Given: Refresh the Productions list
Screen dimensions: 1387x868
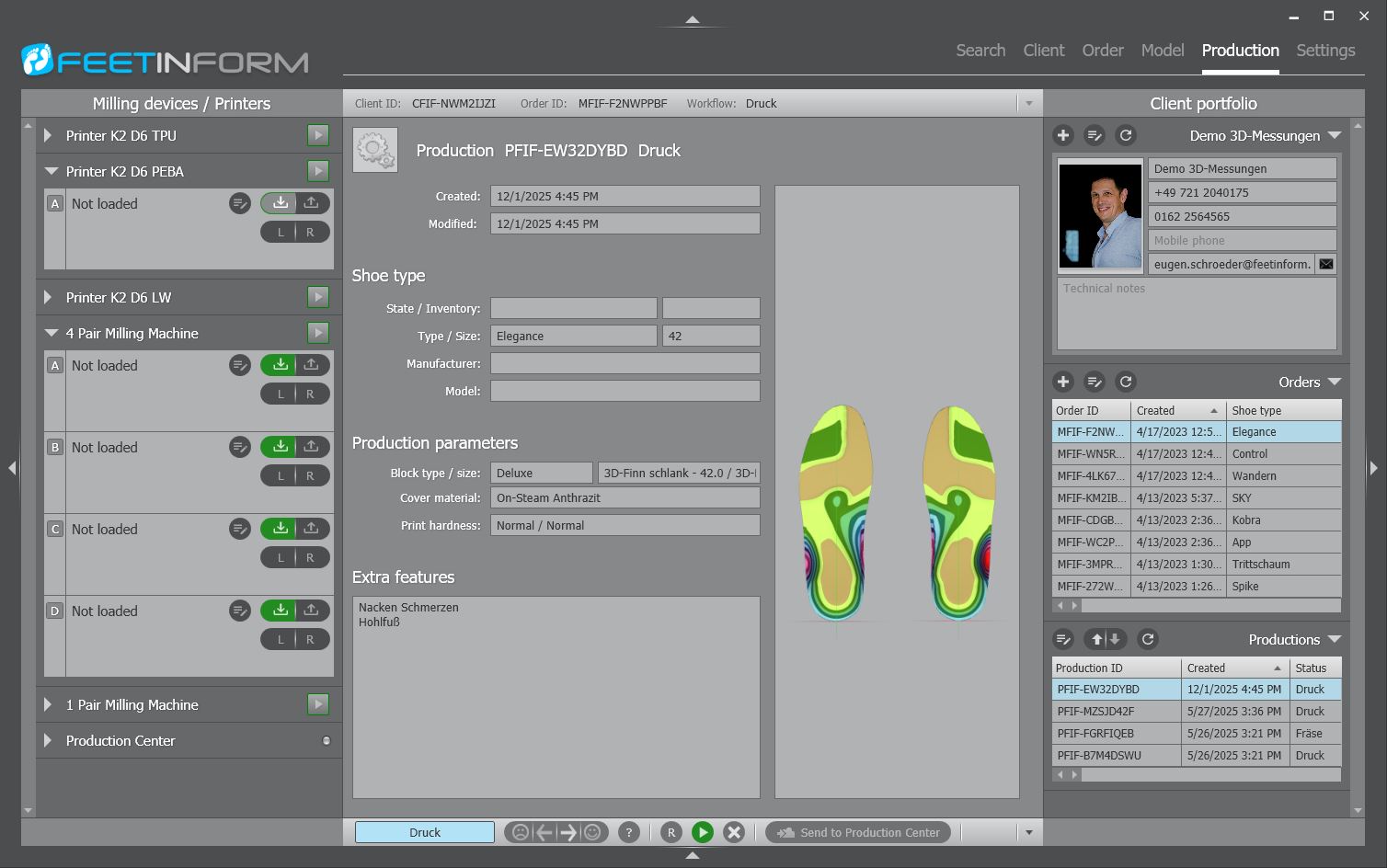Looking at the screenshot, I should click(1147, 639).
